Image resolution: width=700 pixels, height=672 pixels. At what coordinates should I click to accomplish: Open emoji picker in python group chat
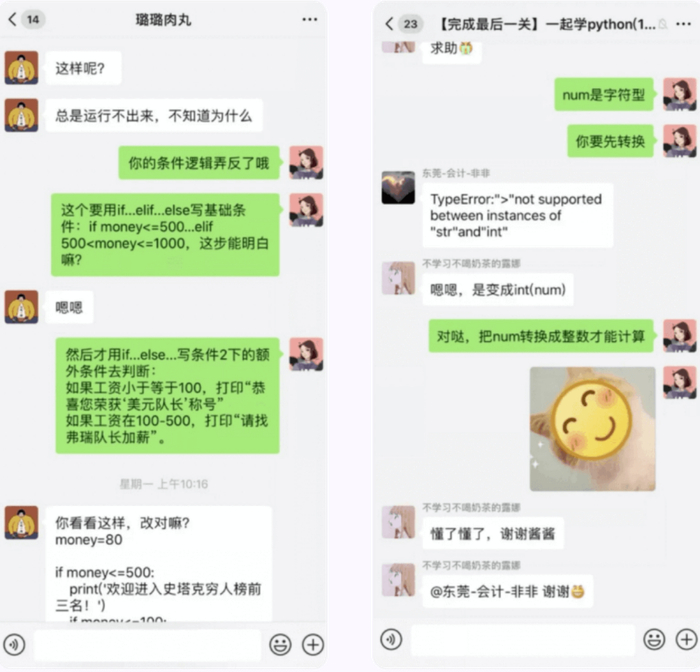[x=654, y=639]
